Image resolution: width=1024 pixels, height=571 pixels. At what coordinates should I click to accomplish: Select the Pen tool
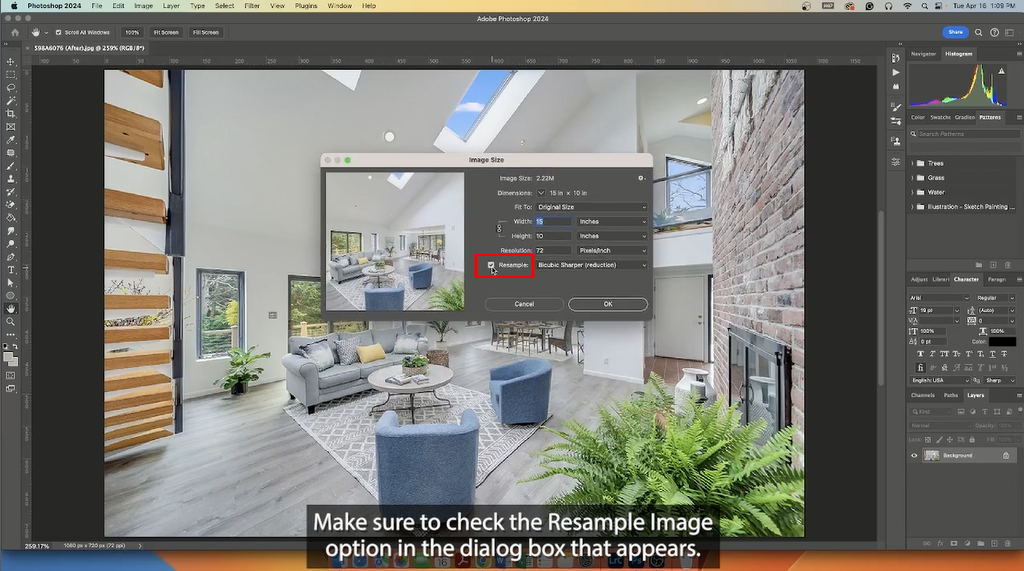(10, 257)
